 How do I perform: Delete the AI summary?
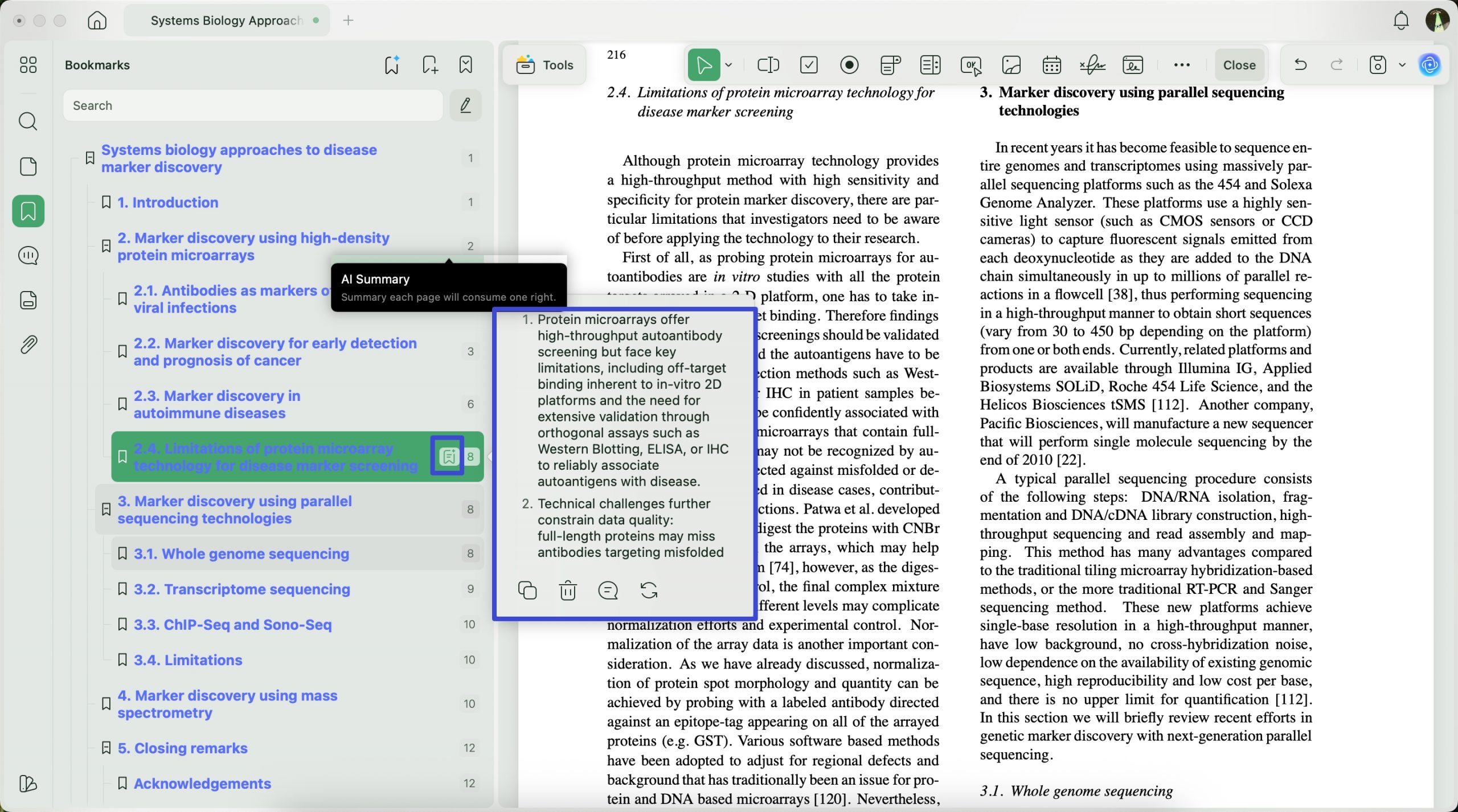coord(568,590)
